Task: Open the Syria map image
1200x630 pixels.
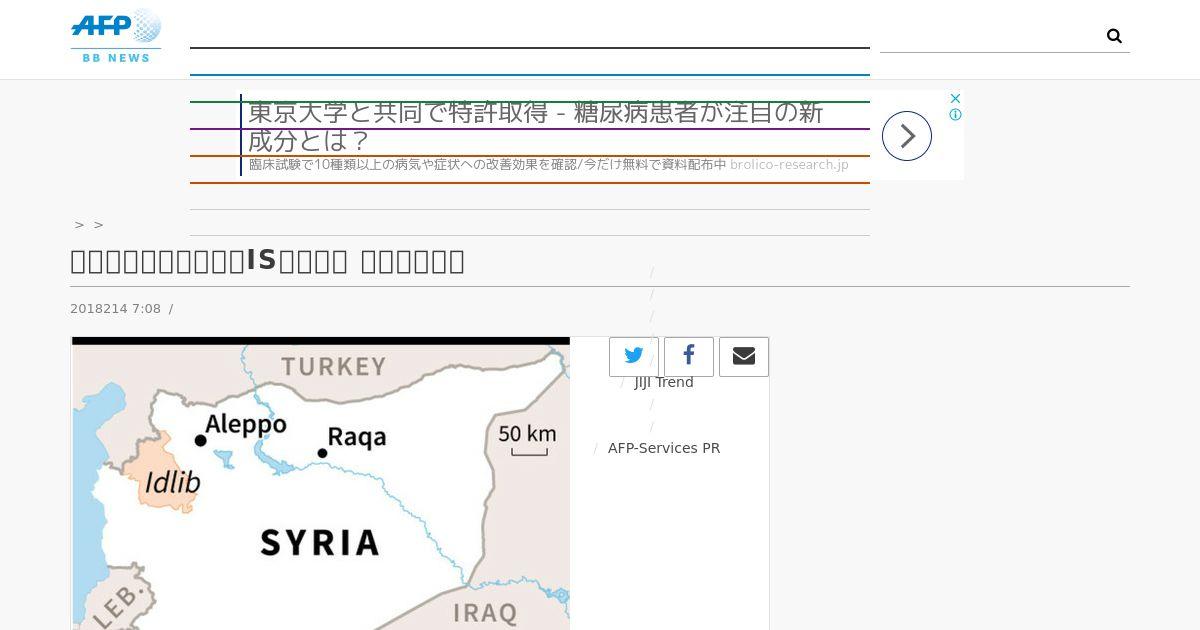Action: tap(321, 484)
